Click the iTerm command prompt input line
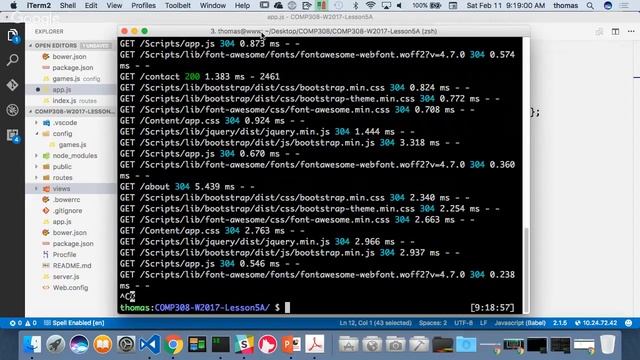This screenshot has height=360, width=640. point(320,307)
